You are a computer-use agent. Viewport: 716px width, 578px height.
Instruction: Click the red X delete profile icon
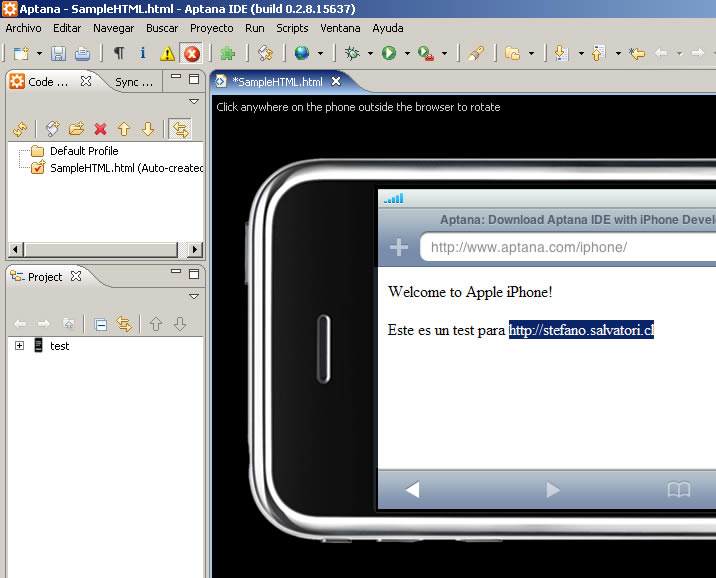[100, 129]
